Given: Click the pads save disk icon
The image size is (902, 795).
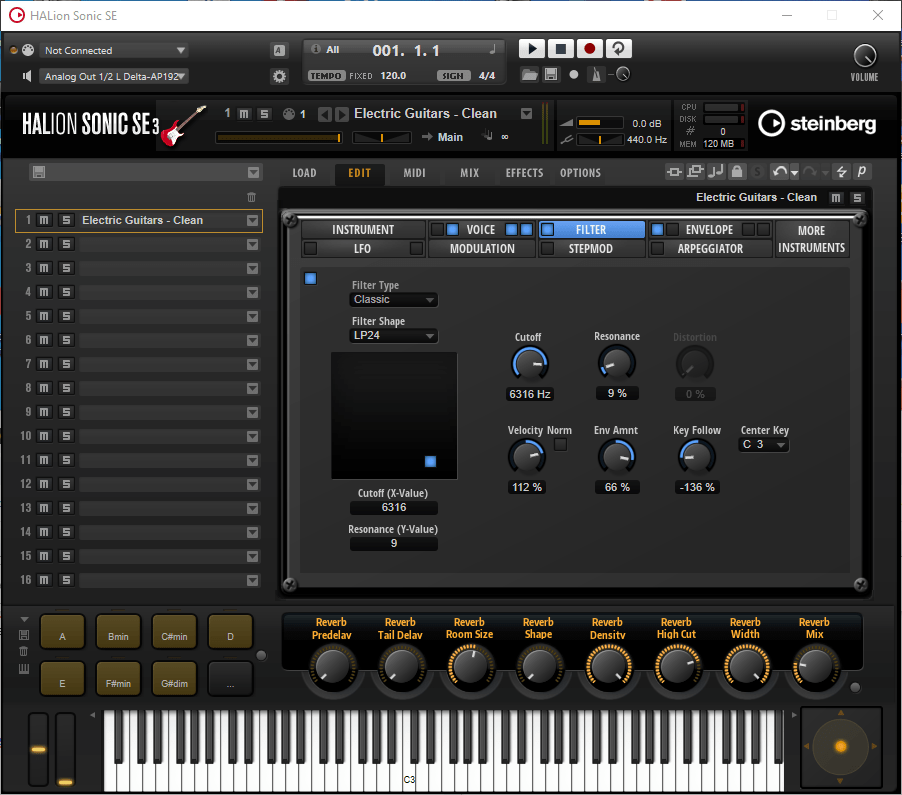Looking at the screenshot, I should (x=24, y=635).
